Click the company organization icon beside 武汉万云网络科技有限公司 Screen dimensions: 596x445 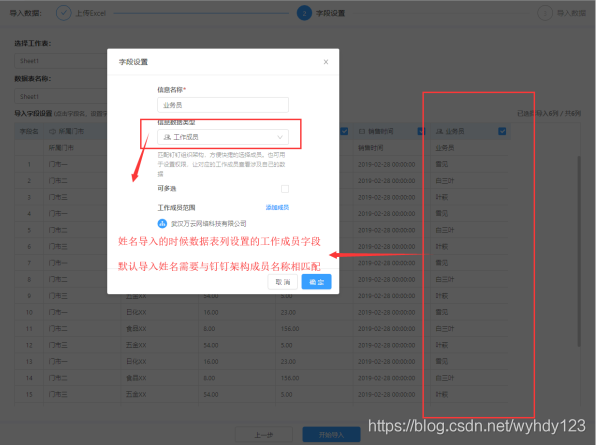pos(162,223)
